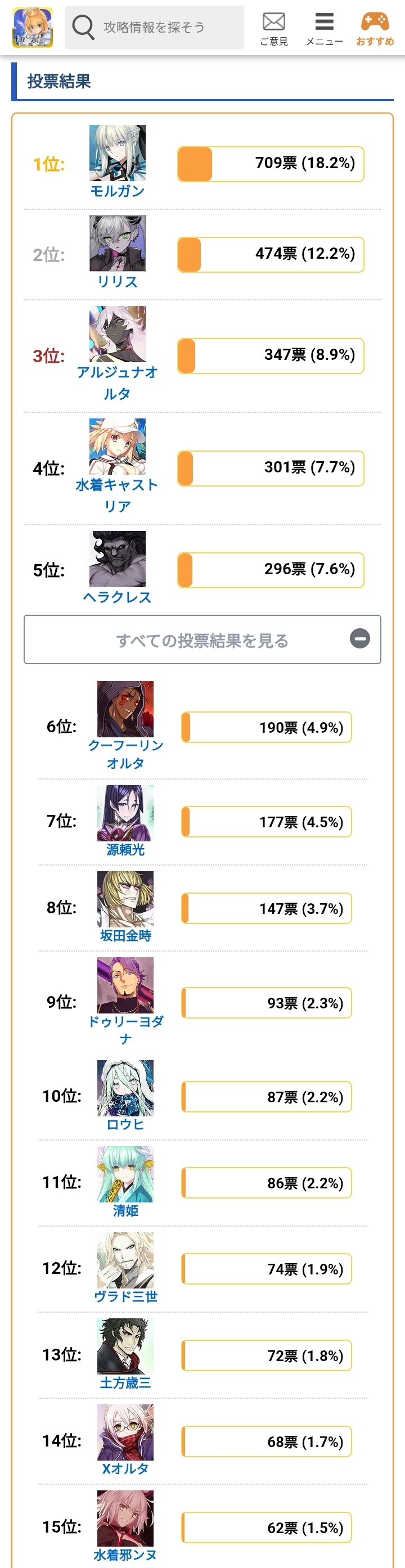
Task: Click the 709票 vote progress bar
Action: (x=271, y=164)
